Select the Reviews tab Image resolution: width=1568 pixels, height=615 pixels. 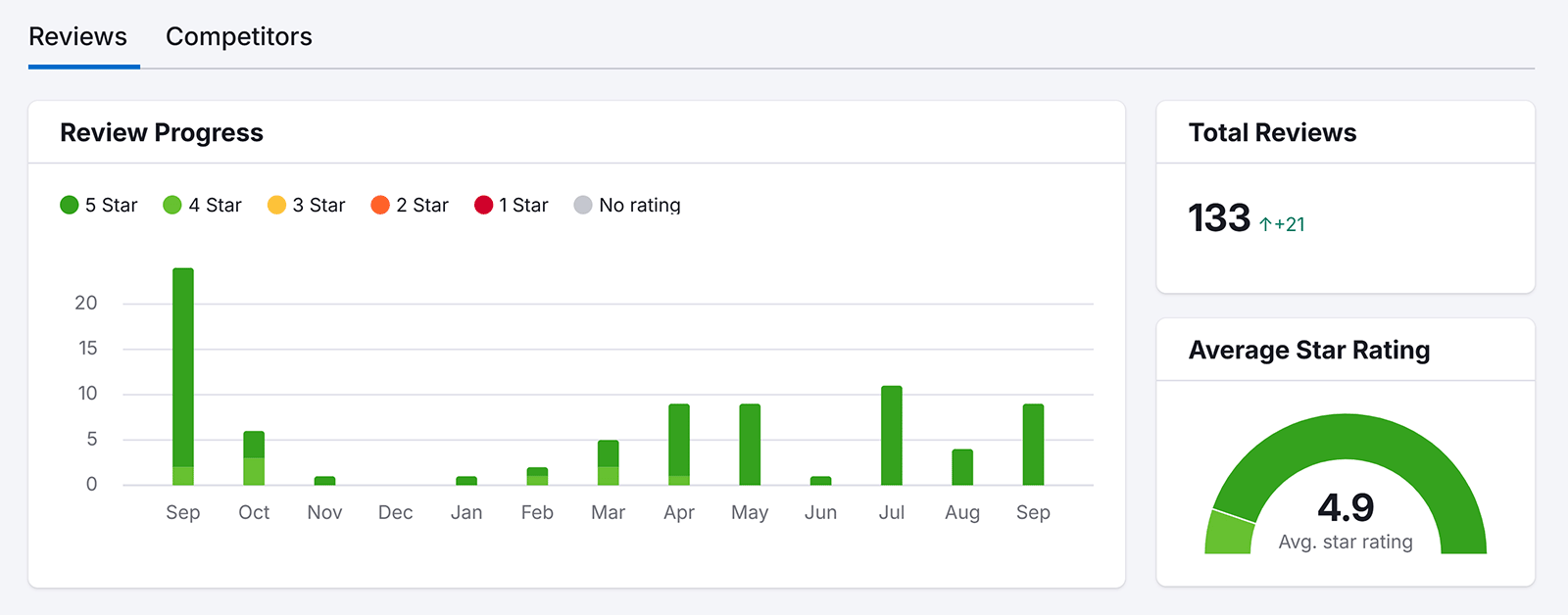pyautogui.click(x=78, y=36)
